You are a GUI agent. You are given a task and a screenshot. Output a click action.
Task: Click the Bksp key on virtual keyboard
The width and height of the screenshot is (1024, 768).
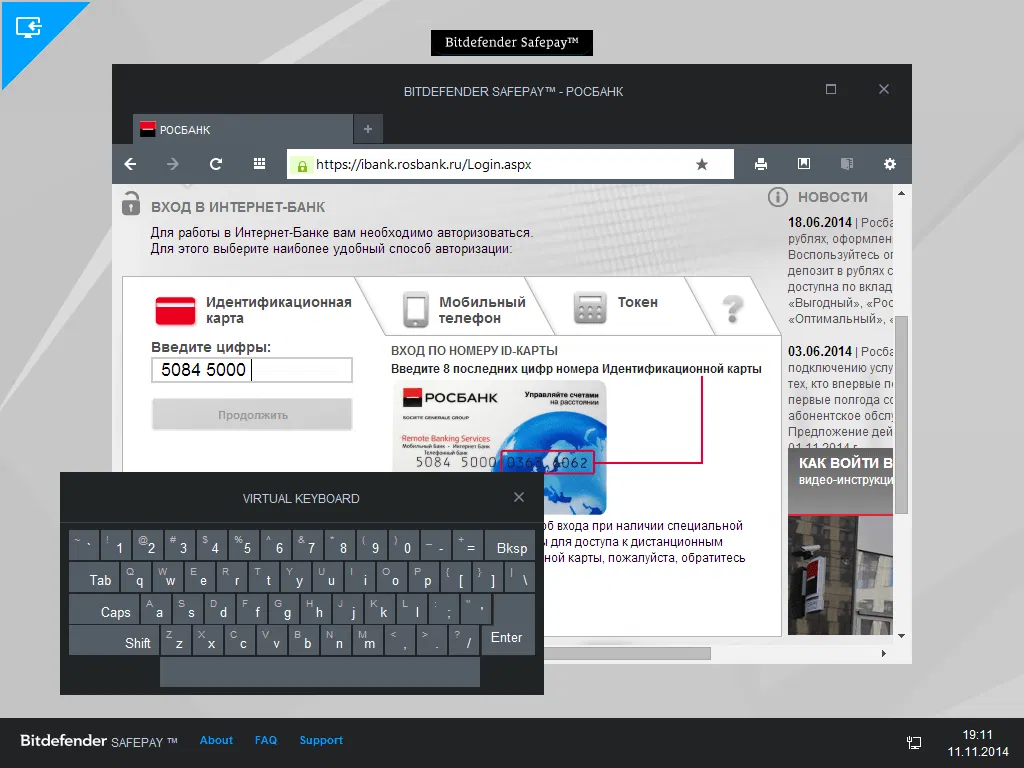click(x=511, y=545)
